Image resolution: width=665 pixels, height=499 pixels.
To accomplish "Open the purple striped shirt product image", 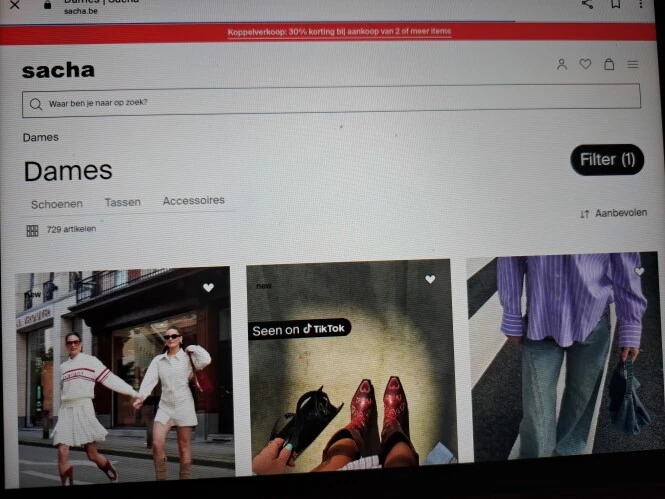I will [564, 356].
